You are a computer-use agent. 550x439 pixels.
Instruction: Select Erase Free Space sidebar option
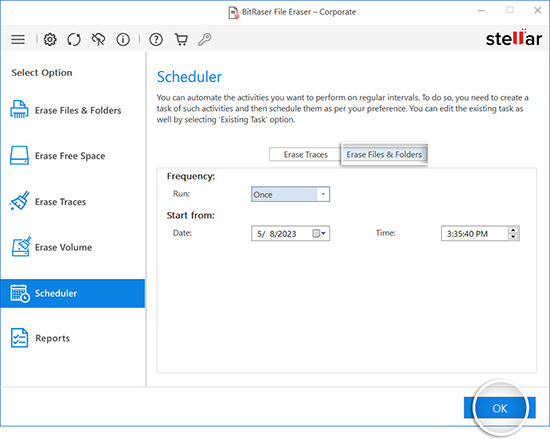(x=73, y=156)
